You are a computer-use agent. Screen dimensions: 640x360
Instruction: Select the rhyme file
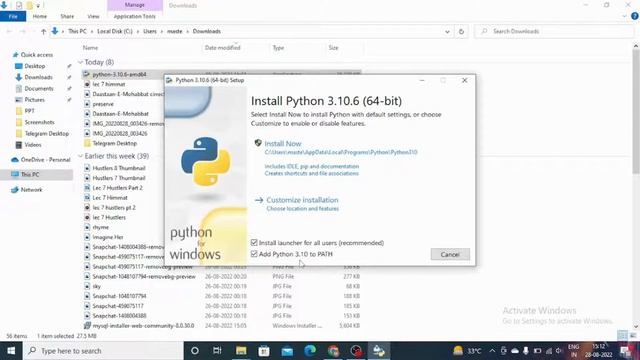click(100, 227)
